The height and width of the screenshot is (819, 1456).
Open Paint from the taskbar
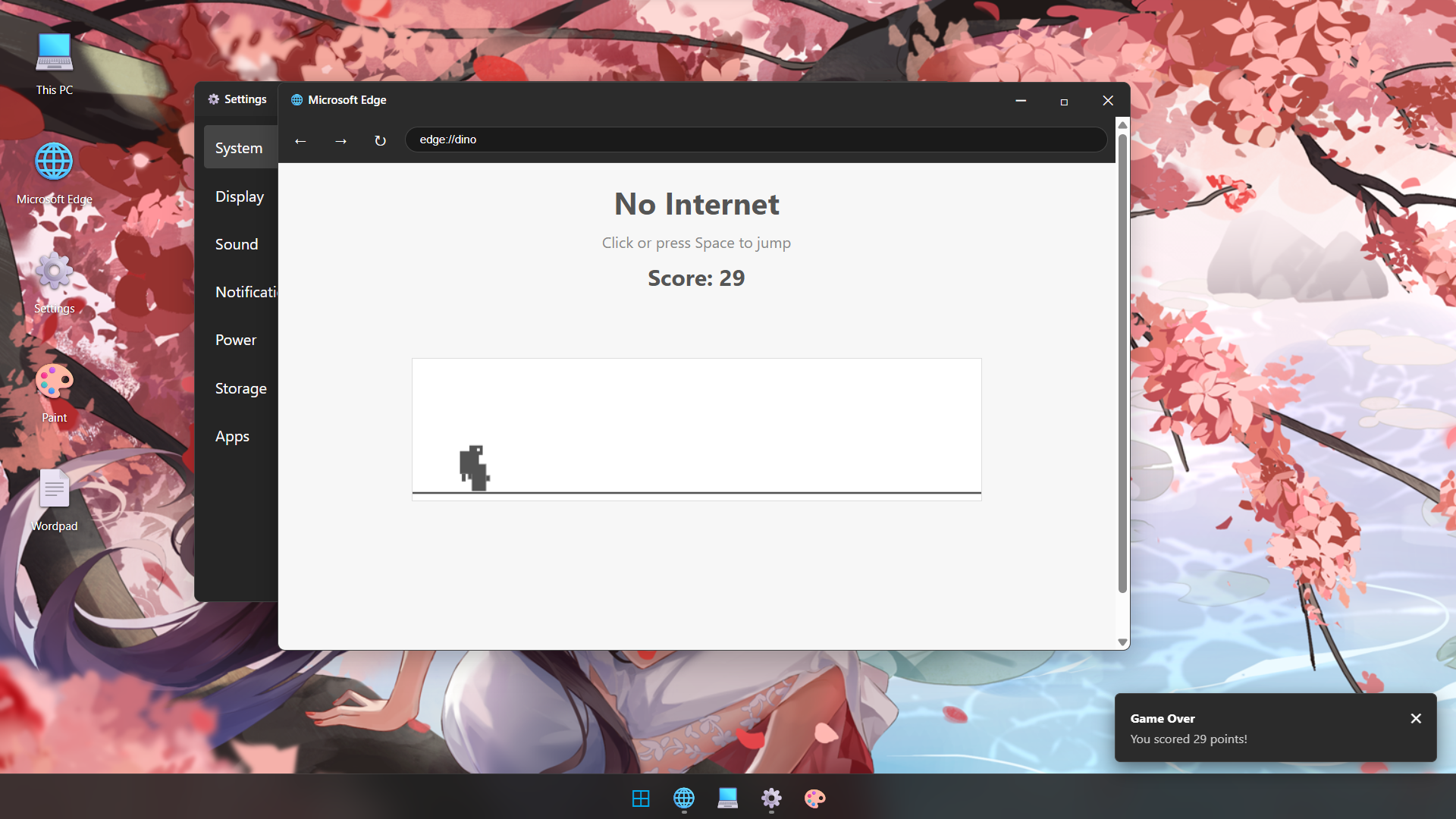[x=815, y=798]
